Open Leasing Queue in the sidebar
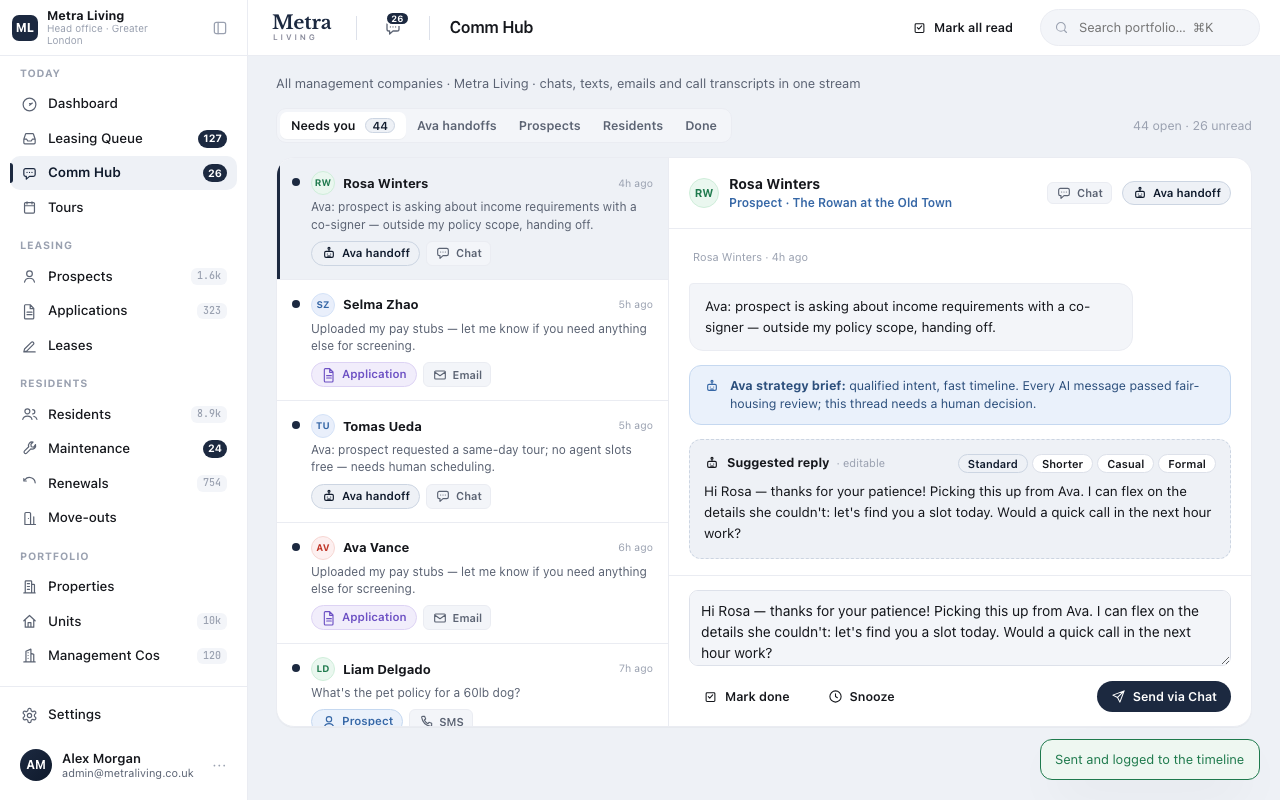This screenshot has width=1280, height=800. pos(124,139)
